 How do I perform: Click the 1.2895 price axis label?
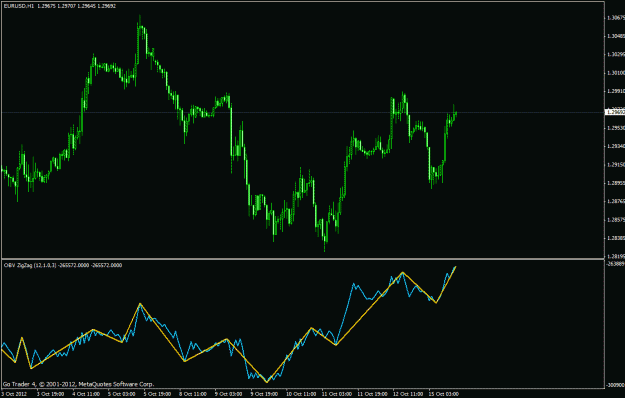616,183
